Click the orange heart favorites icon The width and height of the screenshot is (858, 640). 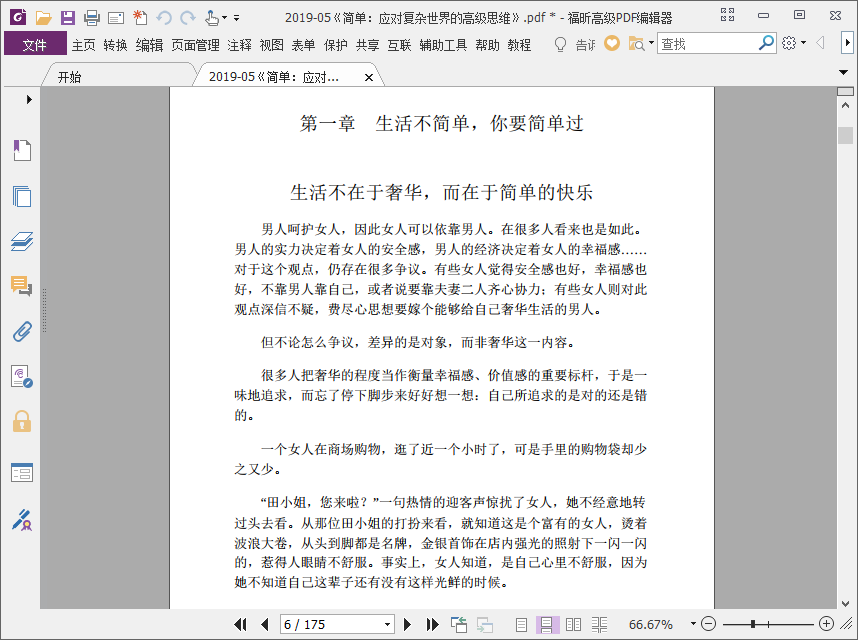[612, 43]
